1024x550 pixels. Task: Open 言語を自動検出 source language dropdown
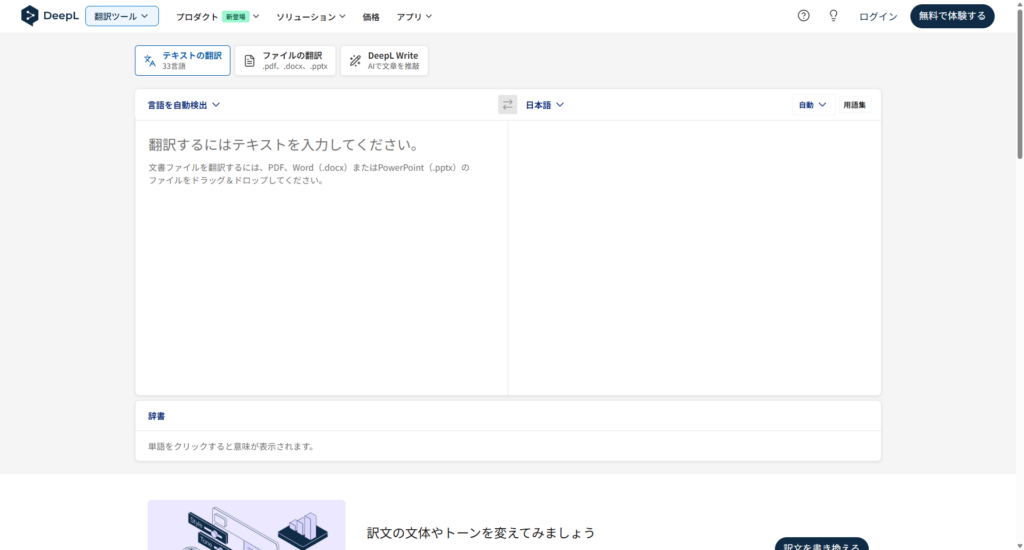pos(184,105)
